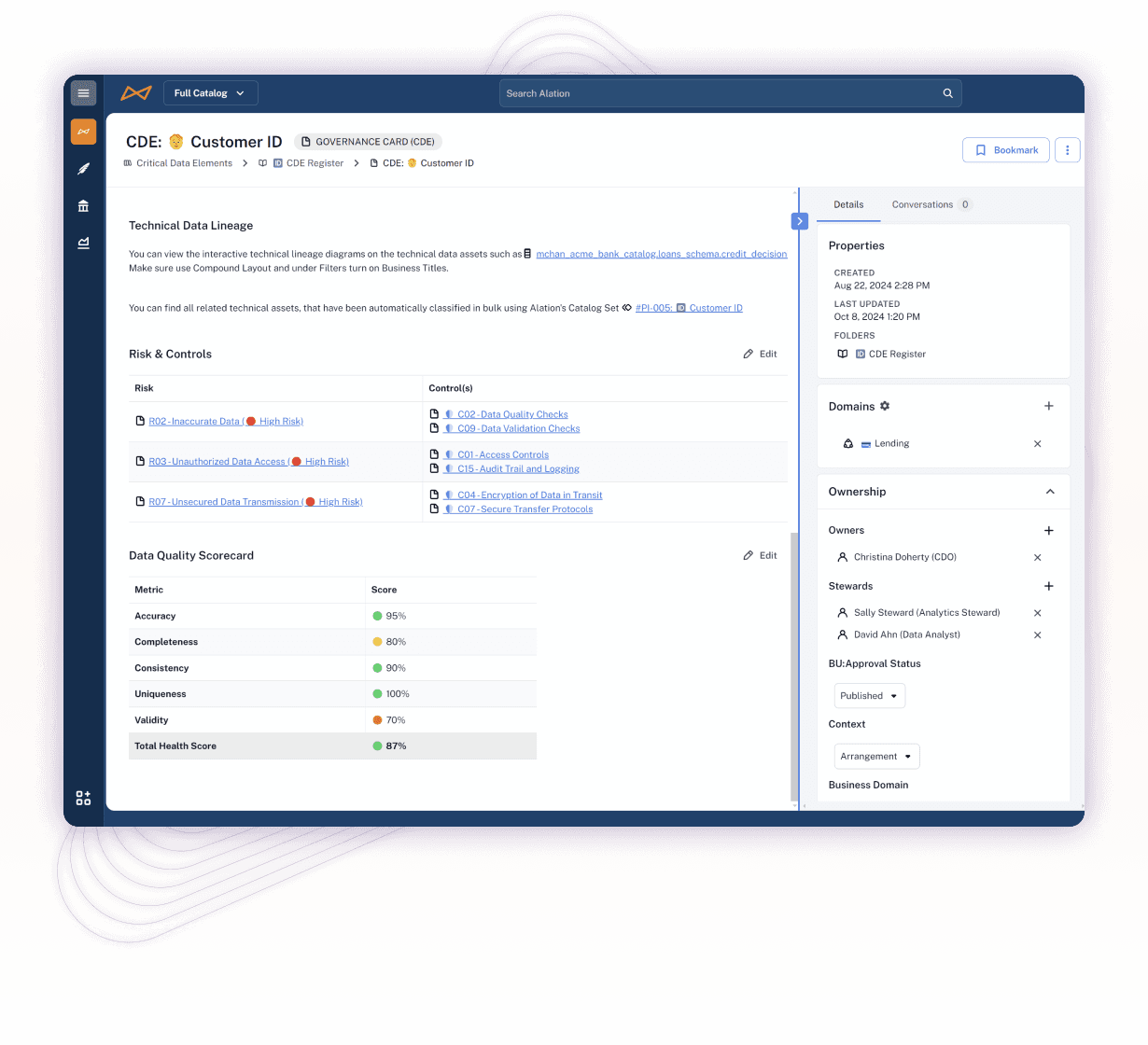The width and height of the screenshot is (1148, 1045).
Task: Open the three-dot more options menu
Action: click(1067, 150)
